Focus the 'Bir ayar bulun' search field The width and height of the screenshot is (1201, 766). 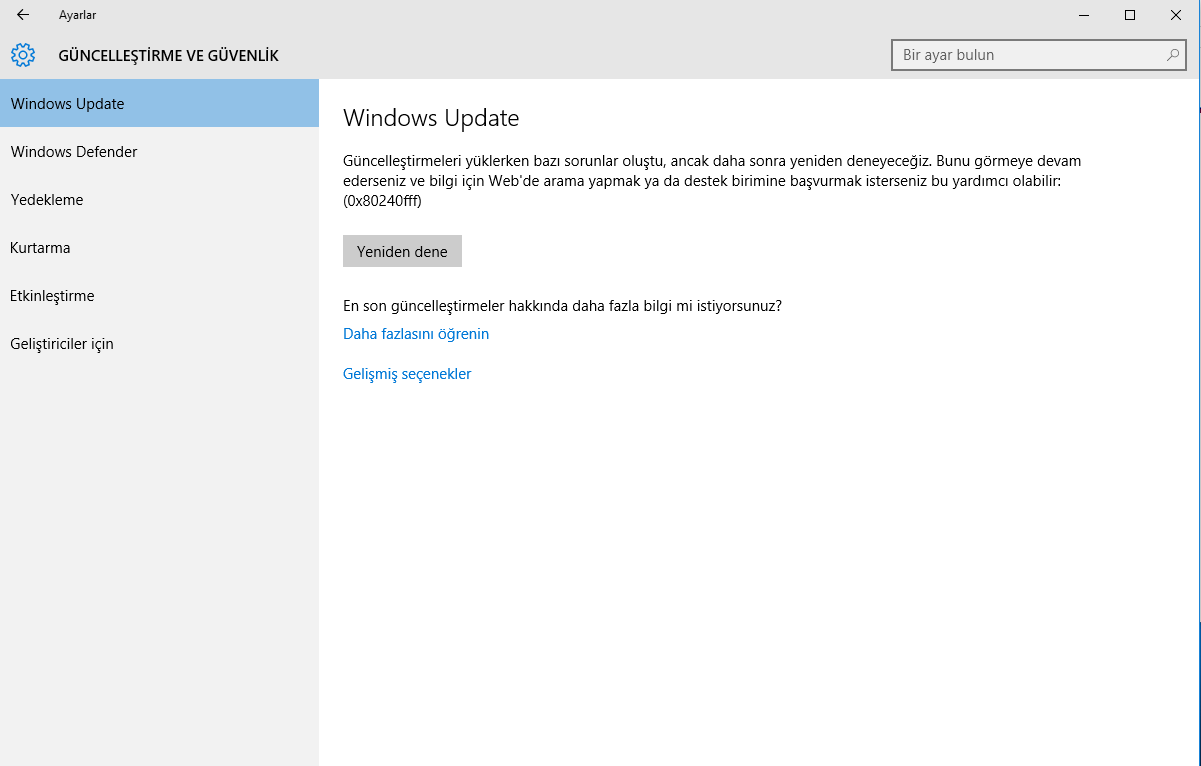coord(1038,55)
